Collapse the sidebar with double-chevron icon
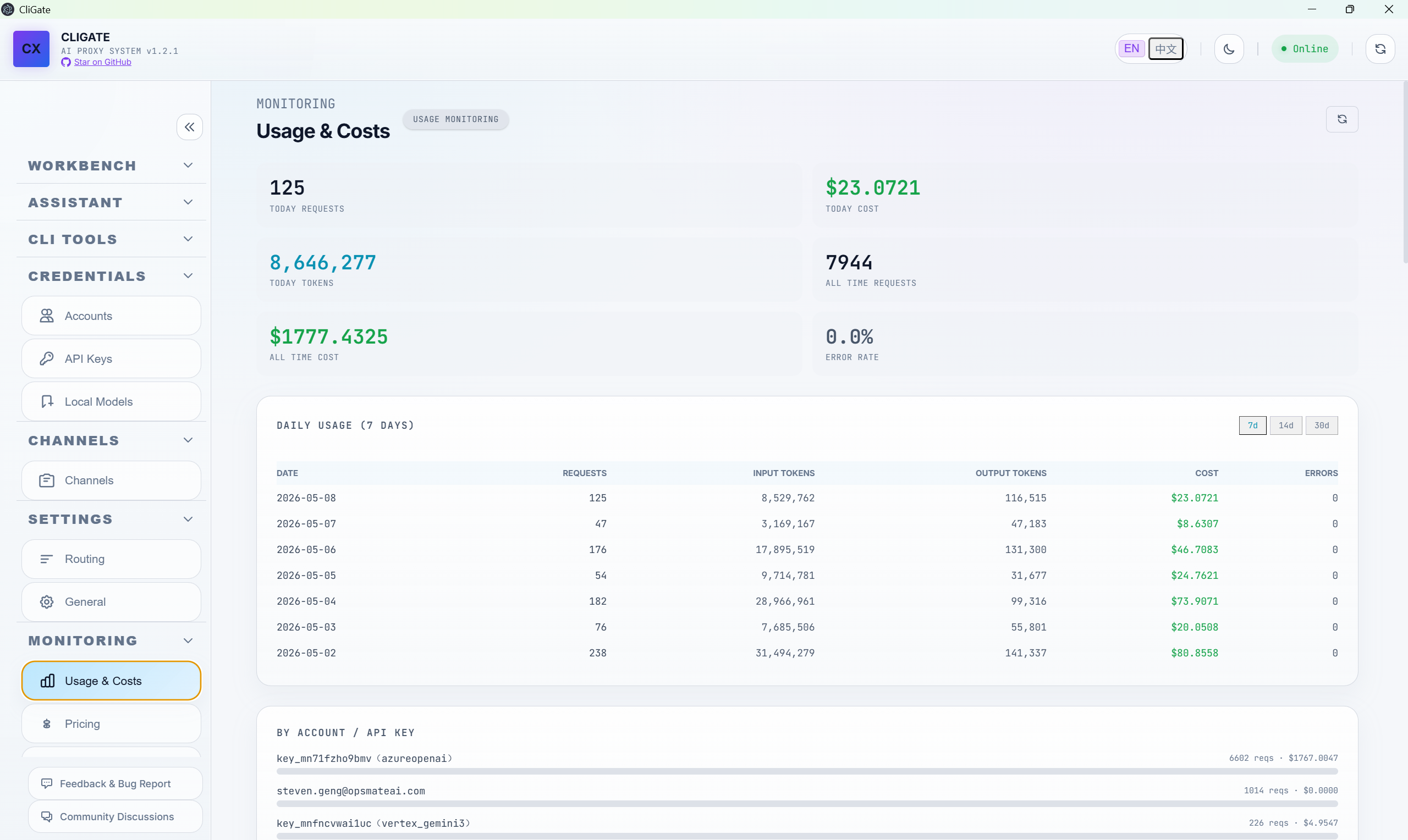The height and width of the screenshot is (840, 1408). point(190,127)
